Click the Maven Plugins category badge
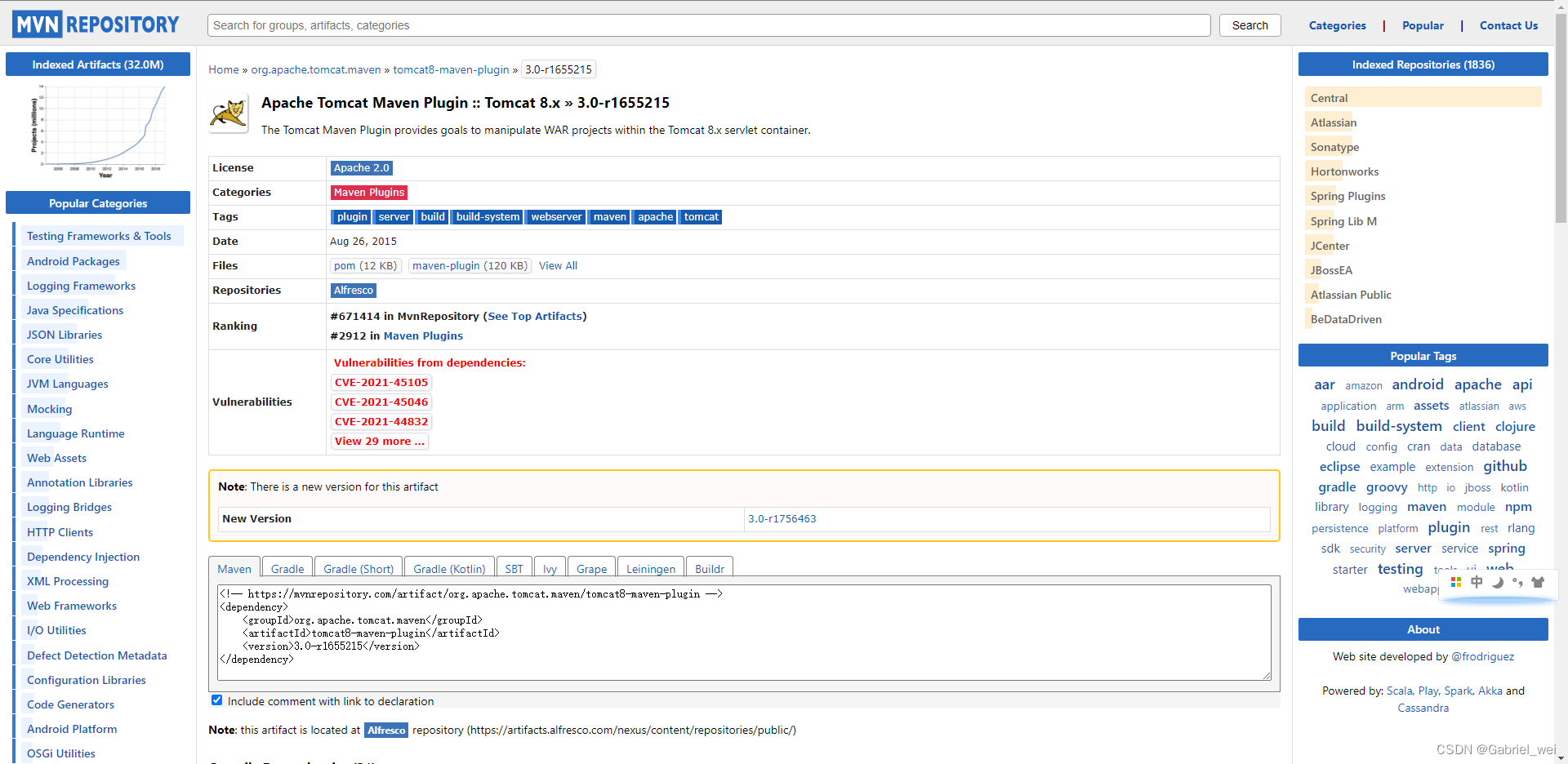Screen dimensions: 1568x764 pyautogui.click(x=369, y=193)
